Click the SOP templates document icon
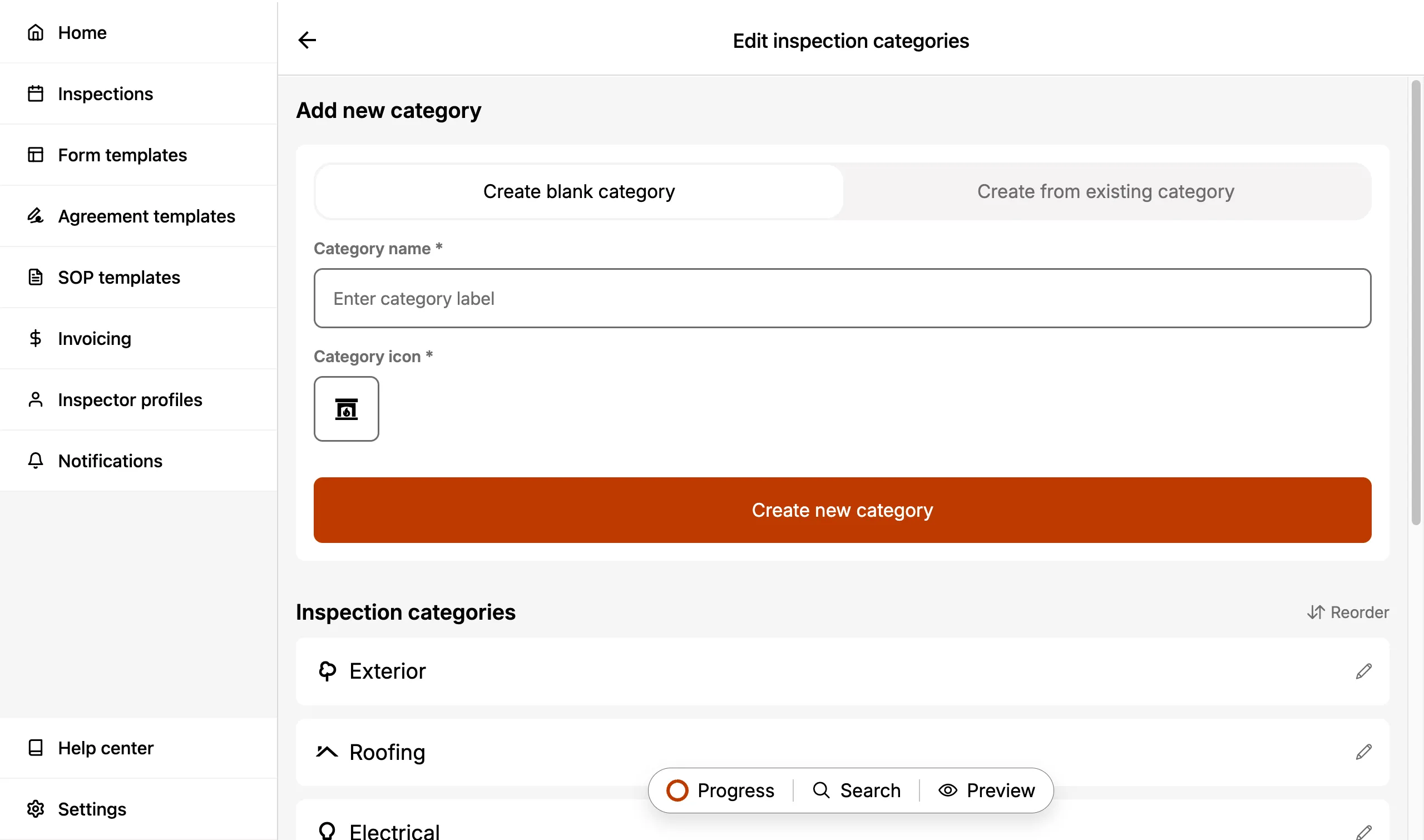The image size is (1424, 840). click(x=36, y=277)
